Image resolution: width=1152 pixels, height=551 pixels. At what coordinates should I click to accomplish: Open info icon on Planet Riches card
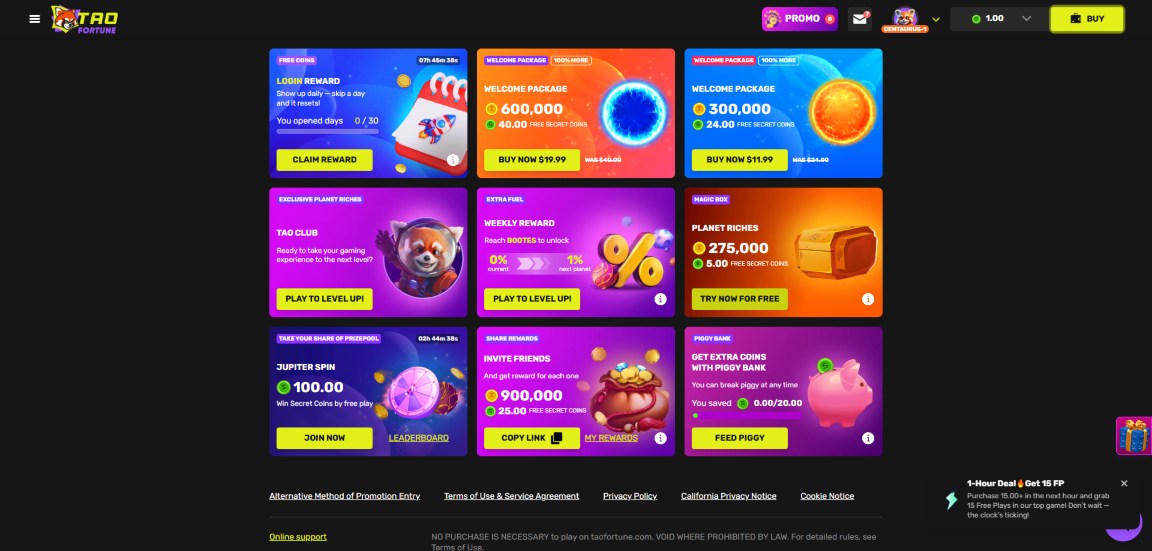click(868, 299)
